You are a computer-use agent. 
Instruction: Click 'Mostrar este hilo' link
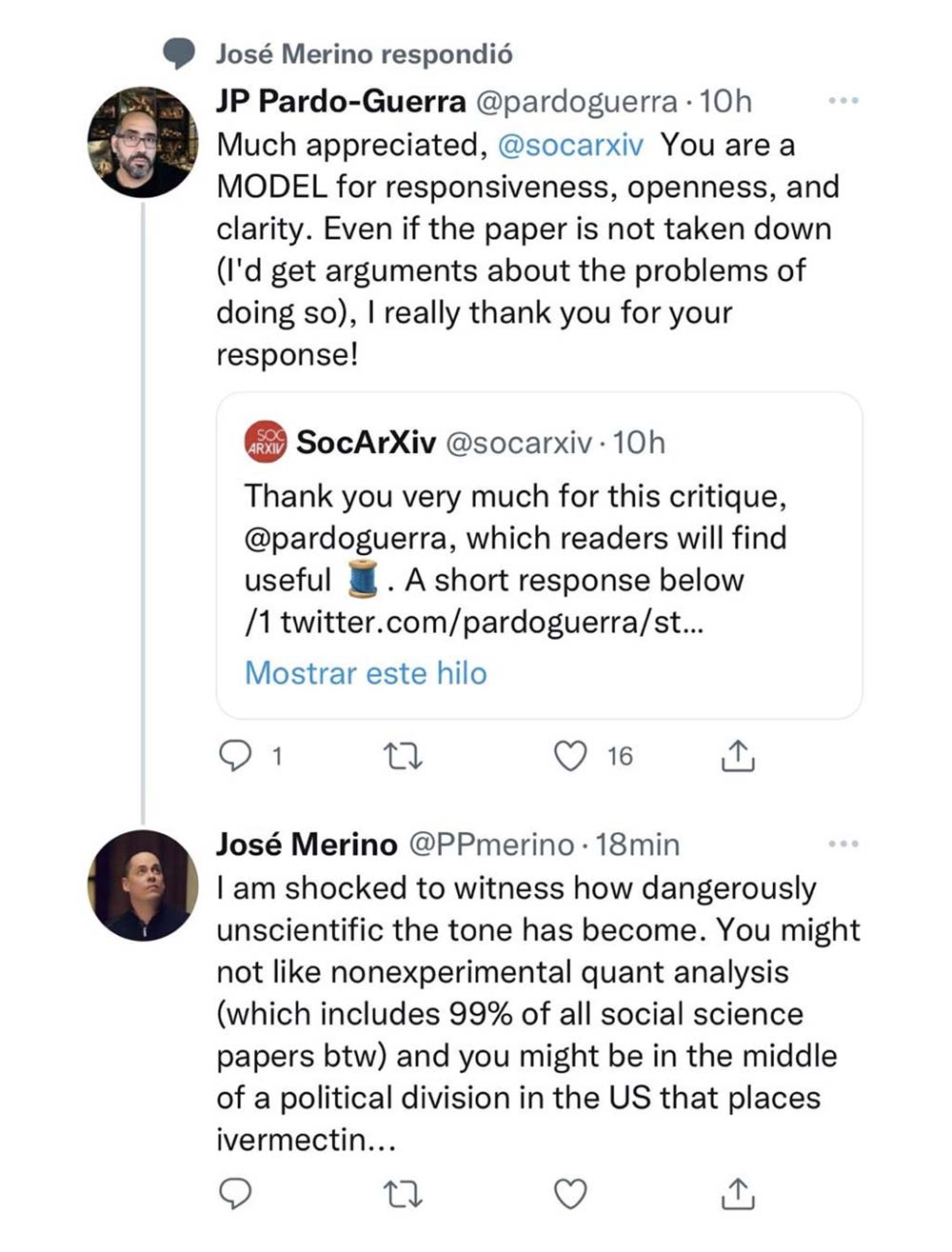[366, 673]
